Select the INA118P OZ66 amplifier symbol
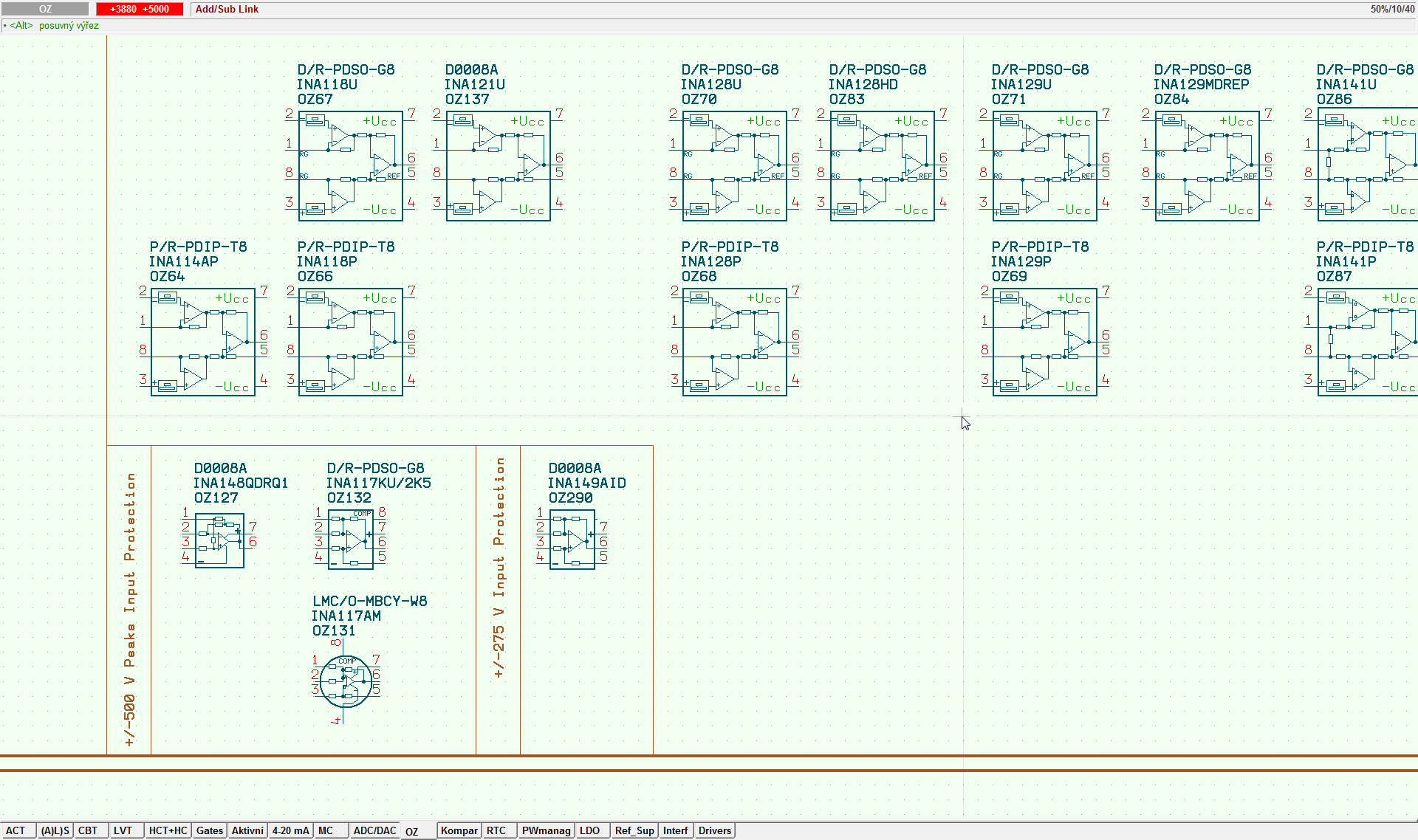Screen dimensions: 1418x840 (x=351, y=342)
